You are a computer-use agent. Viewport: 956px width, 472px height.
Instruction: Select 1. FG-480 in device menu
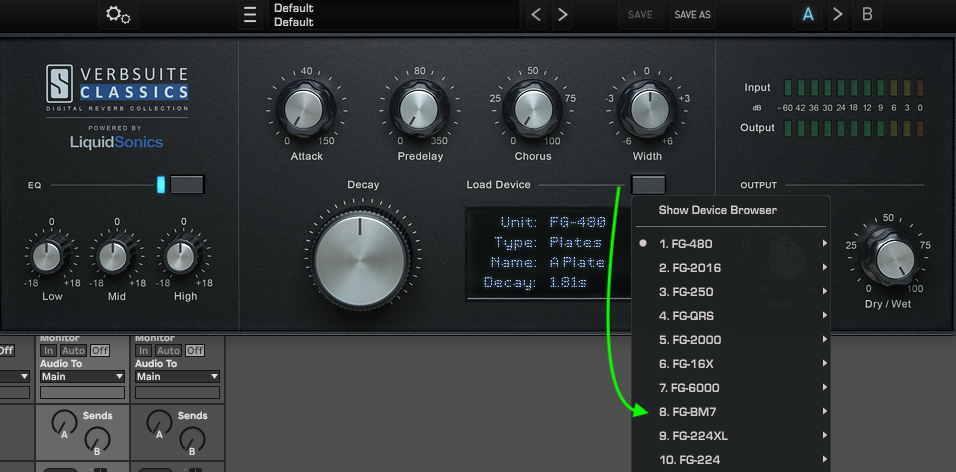(x=730, y=243)
